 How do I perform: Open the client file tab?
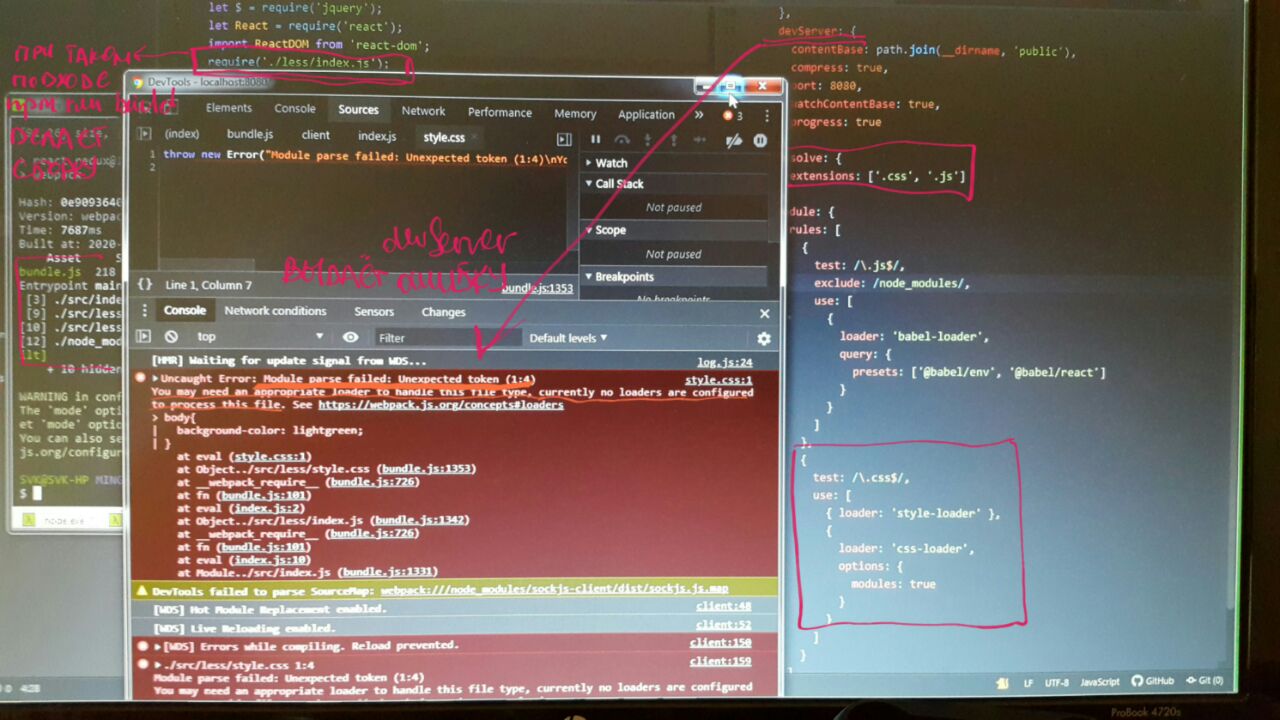point(315,135)
